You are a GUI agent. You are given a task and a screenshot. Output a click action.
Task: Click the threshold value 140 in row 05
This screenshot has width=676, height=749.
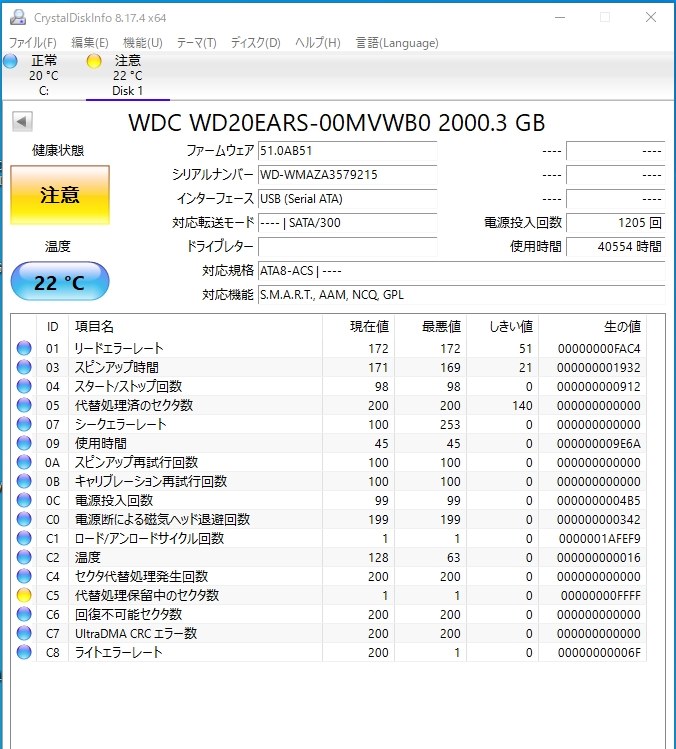tap(522, 406)
